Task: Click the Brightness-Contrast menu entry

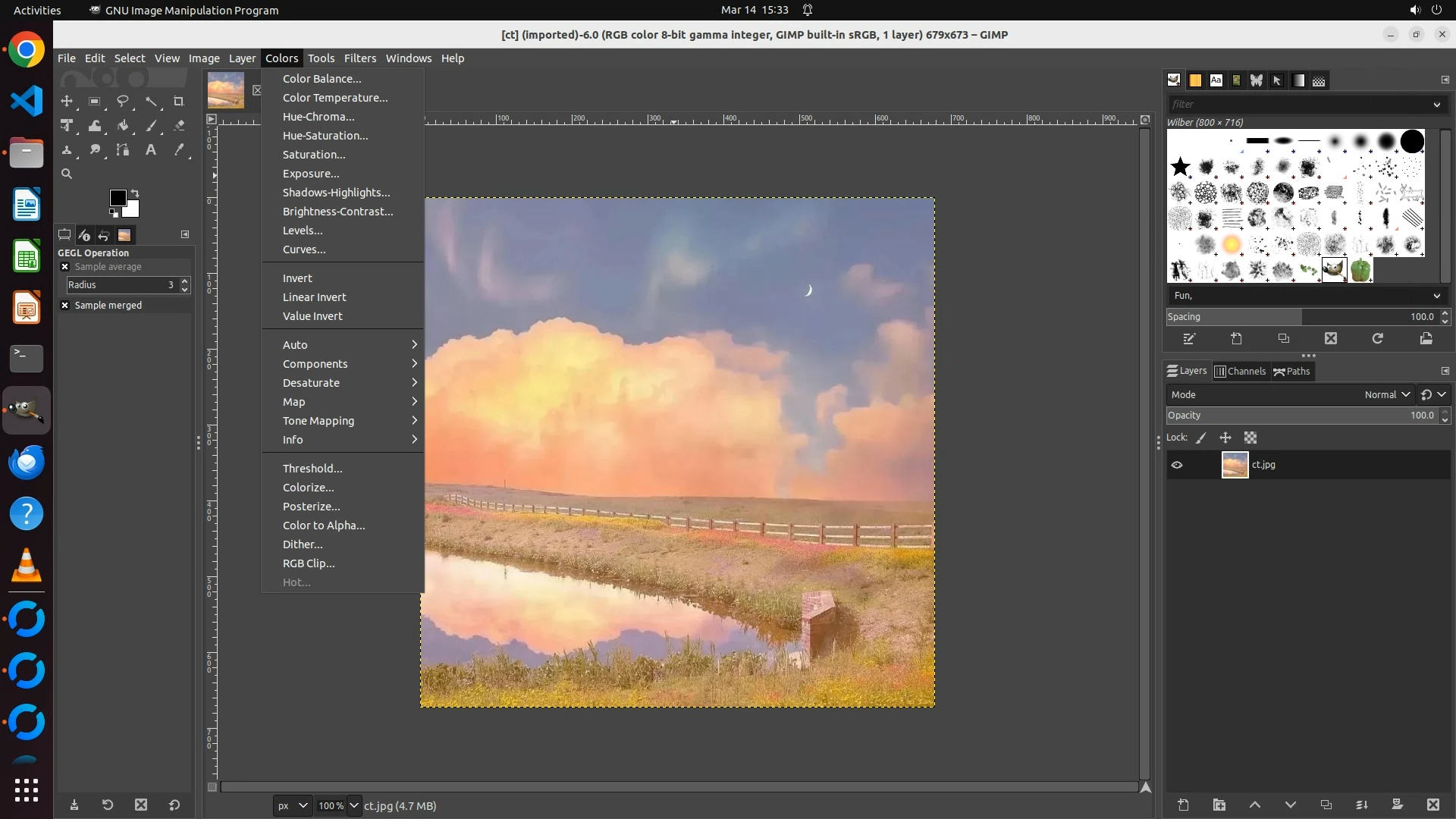Action: [x=337, y=212]
